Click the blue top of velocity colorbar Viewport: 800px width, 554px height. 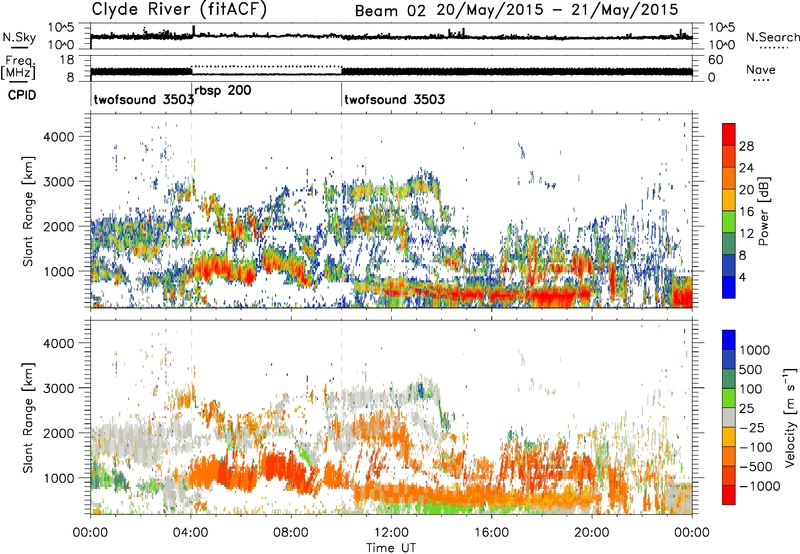pyautogui.click(x=729, y=340)
